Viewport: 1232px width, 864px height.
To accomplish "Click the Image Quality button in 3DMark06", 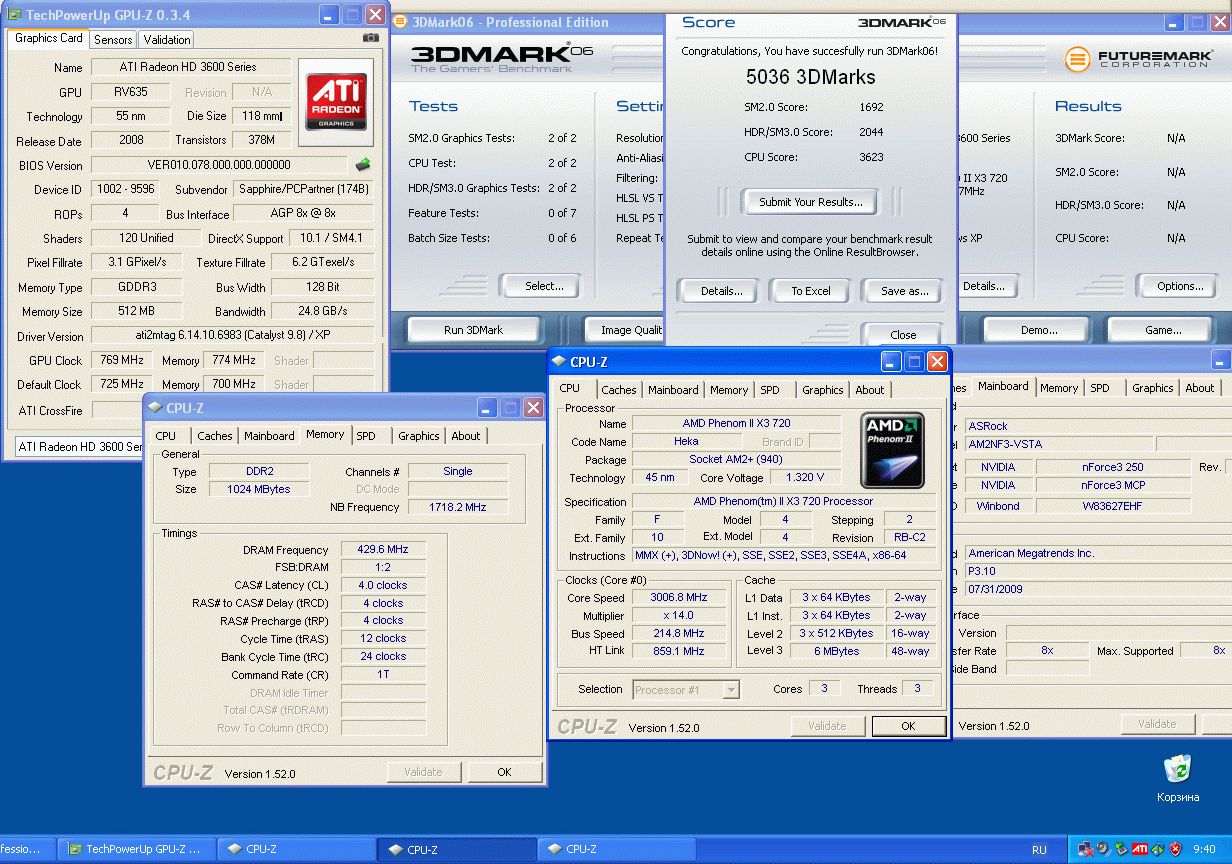I will pos(626,330).
